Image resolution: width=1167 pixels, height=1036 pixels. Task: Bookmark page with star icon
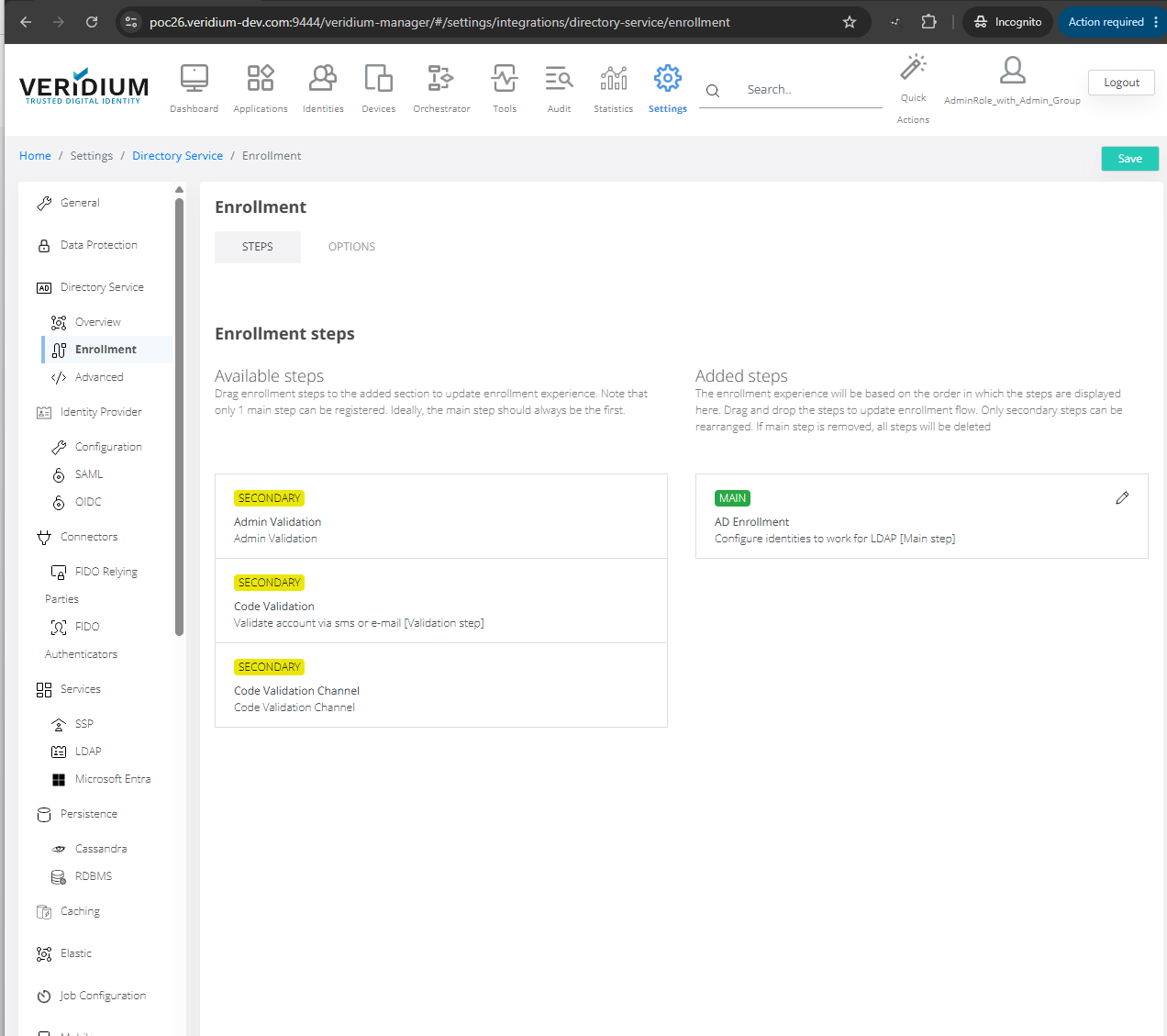(850, 22)
